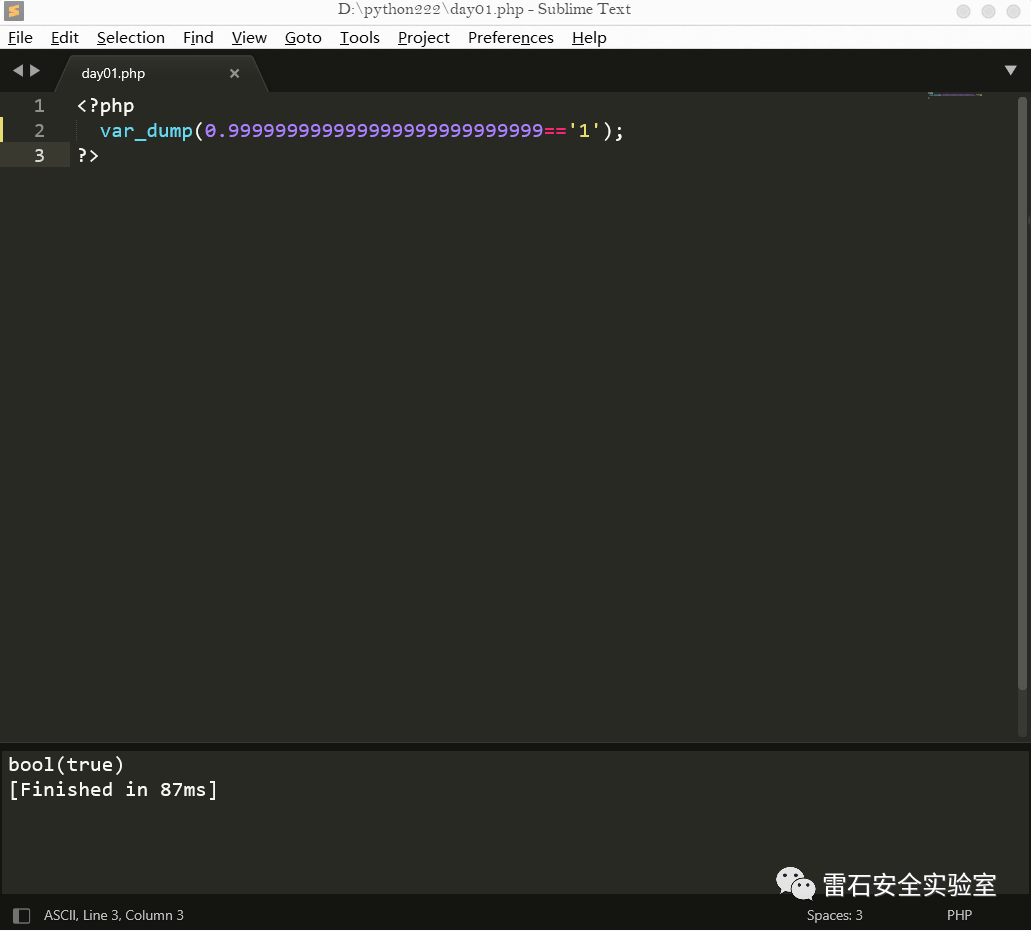This screenshot has width=1031, height=931.
Task: Toggle the side bar panel icon
Action: tap(21, 915)
